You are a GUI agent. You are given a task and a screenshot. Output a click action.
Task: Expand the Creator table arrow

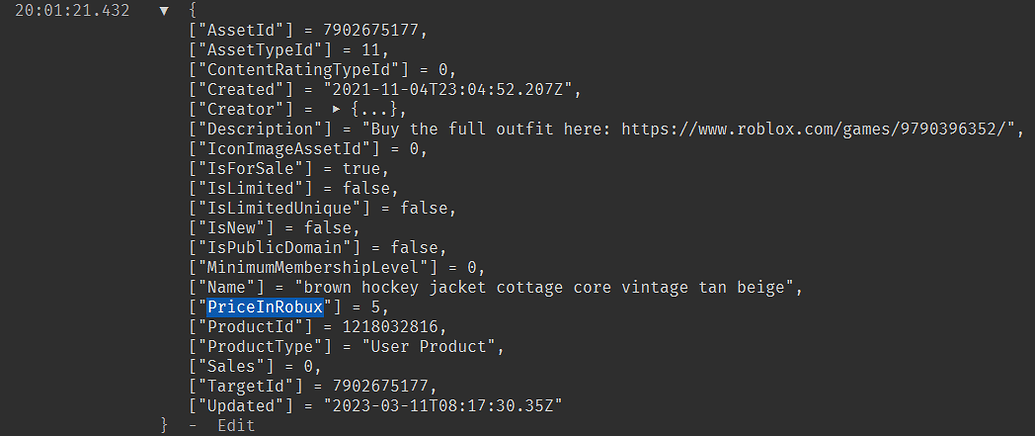pyautogui.click(x=337, y=109)
